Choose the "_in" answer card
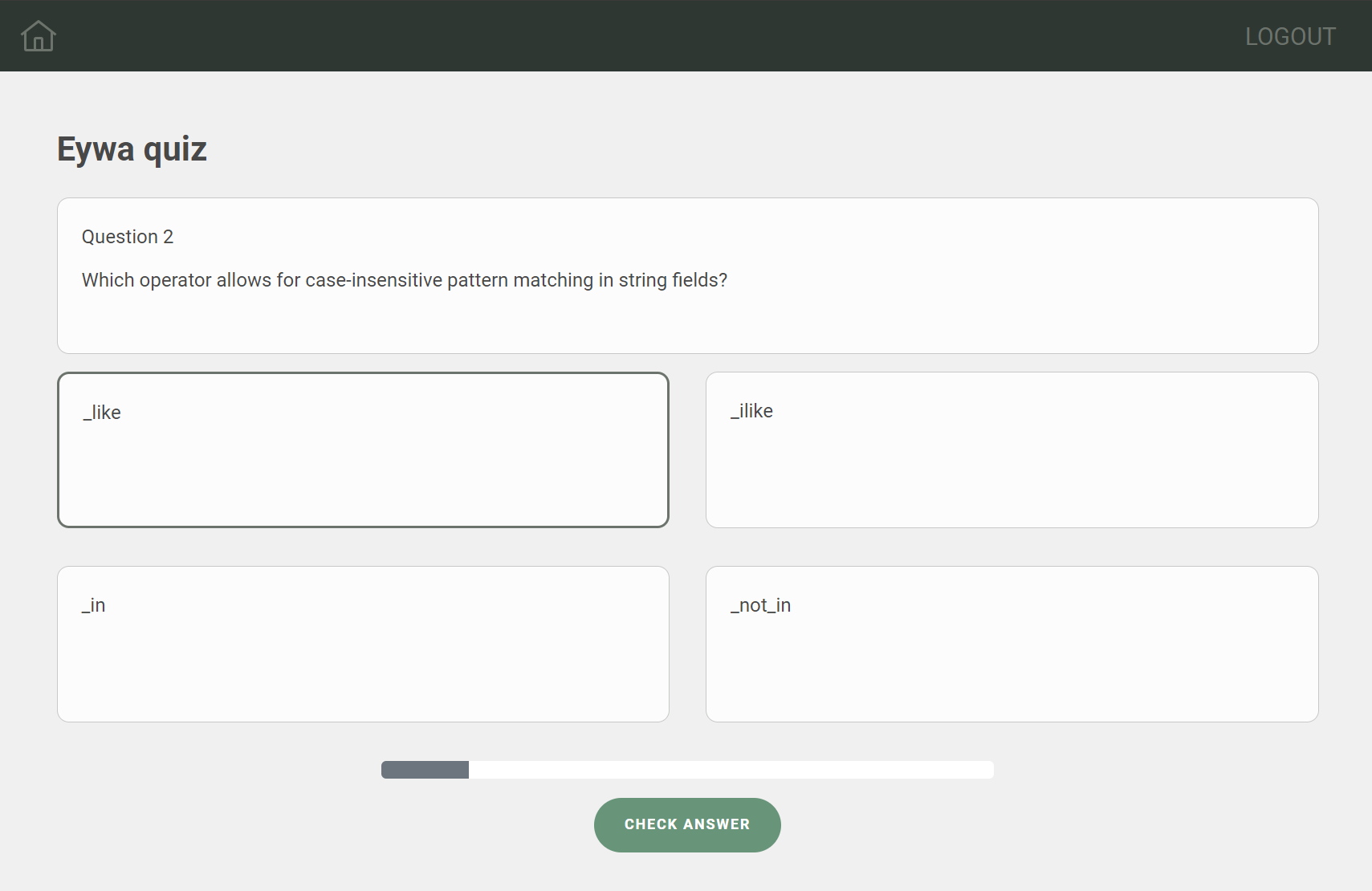Image resolution: width=1372 pixels, height=891 pixels. point(363,643)
